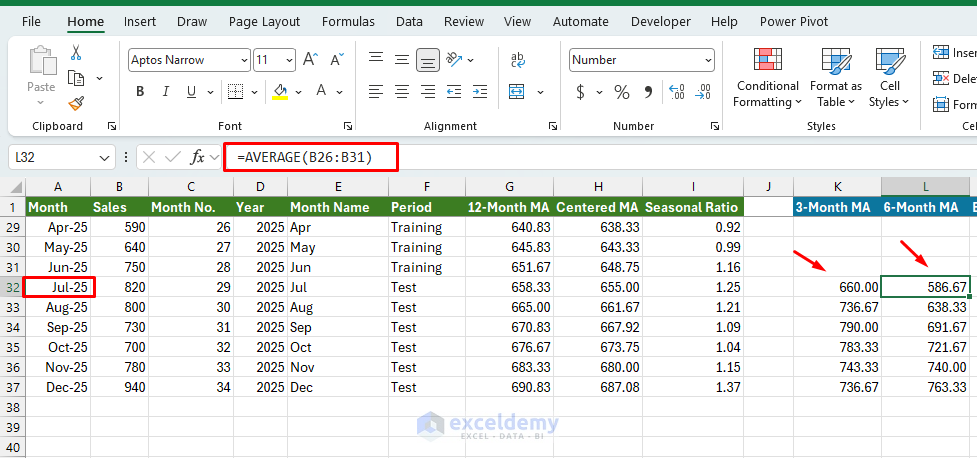Click cell containing Jul-25
This screenshot has width=977, height=458.
58,287
